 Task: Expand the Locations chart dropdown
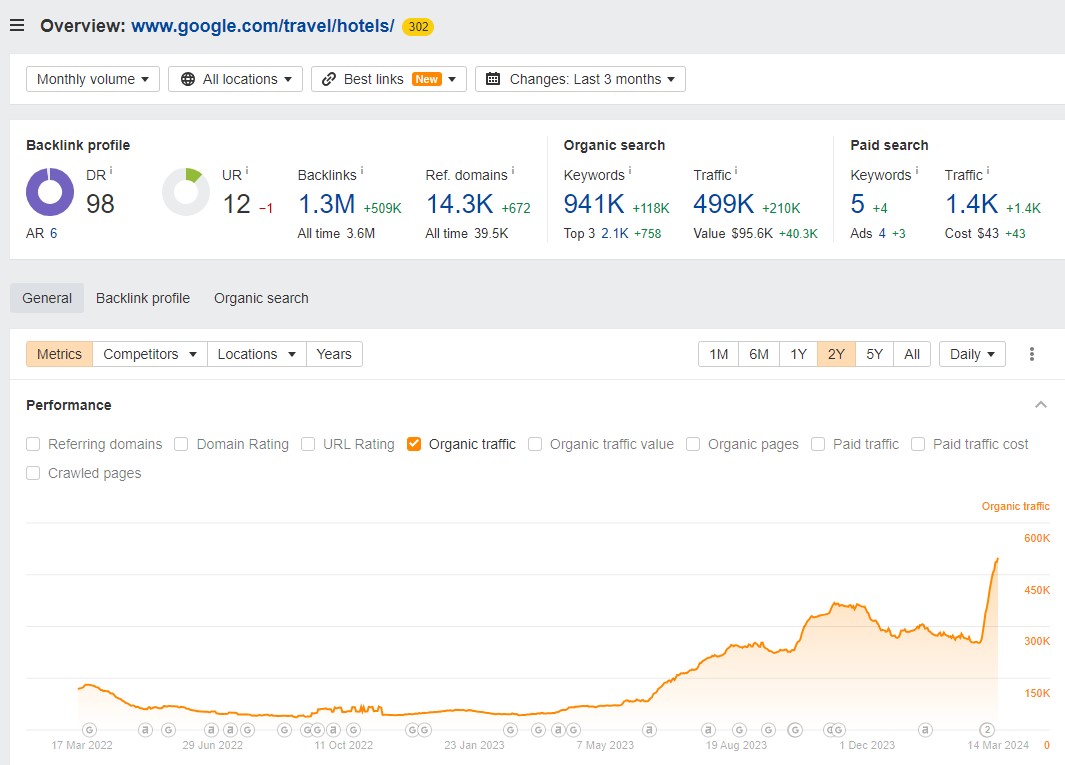pyautogui.click(x=257, y=354)
